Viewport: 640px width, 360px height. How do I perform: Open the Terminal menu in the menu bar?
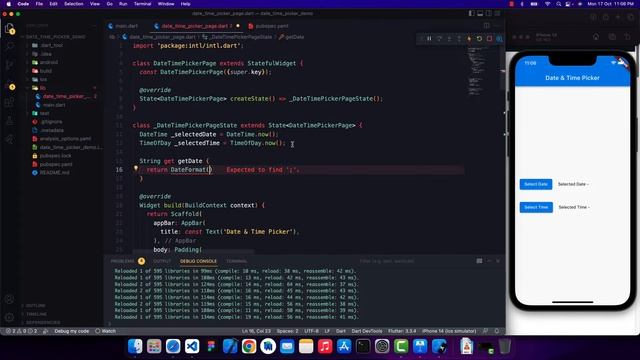tap(142, 4)
